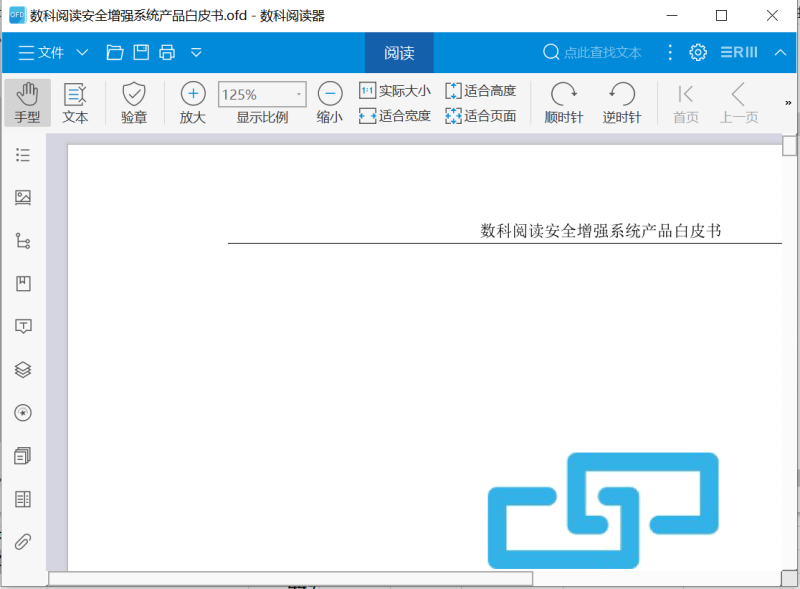The width and height of the screenshot is (800, 589).
Task: Click the print icon
Action: pyautogui.click(x=167, y=53)
